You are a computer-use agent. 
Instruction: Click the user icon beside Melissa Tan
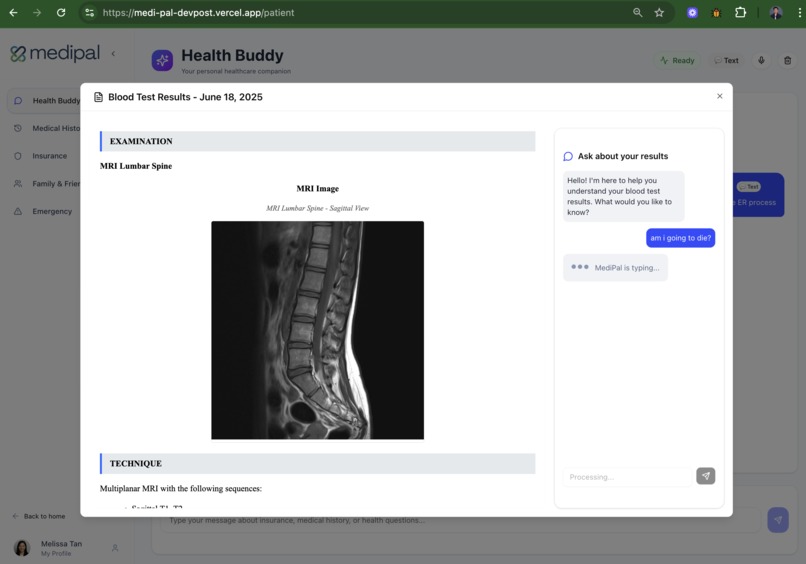coord(115,548)
